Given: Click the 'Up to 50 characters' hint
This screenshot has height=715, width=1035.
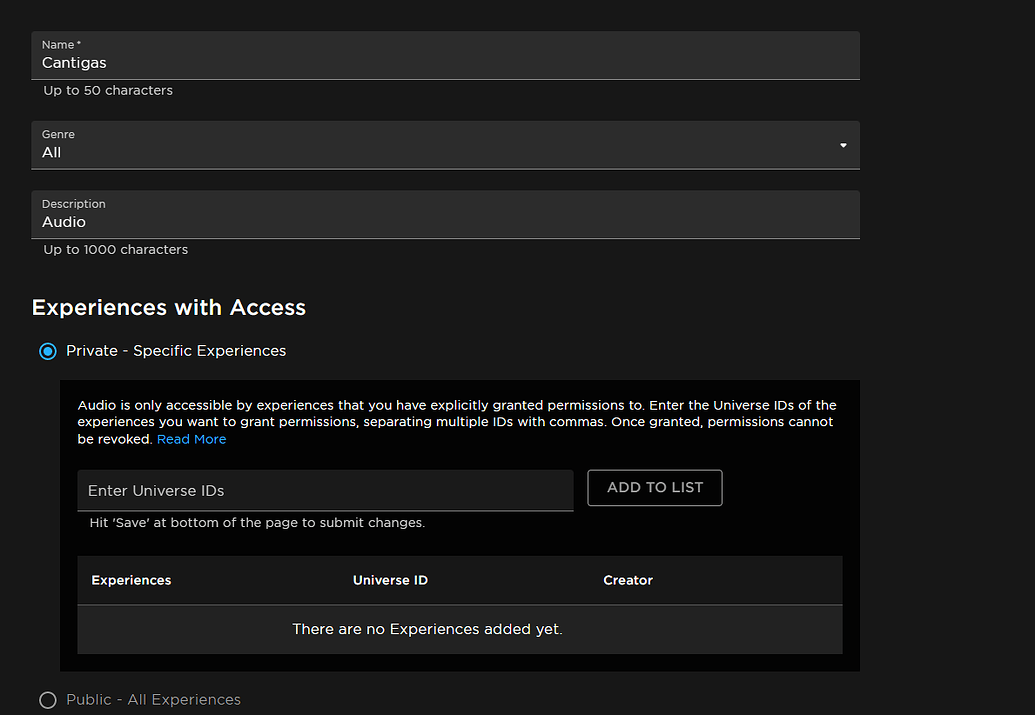Looking at the screenshot, I should (108, 90).
